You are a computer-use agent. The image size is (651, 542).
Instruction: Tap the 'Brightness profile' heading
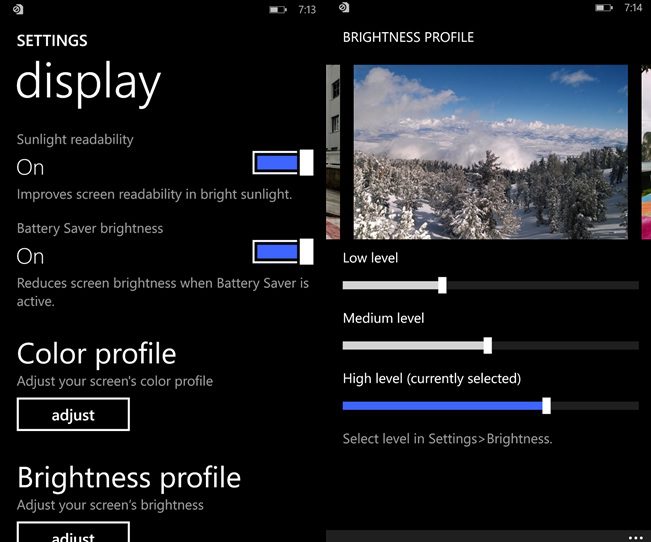(x=129, y=478)
